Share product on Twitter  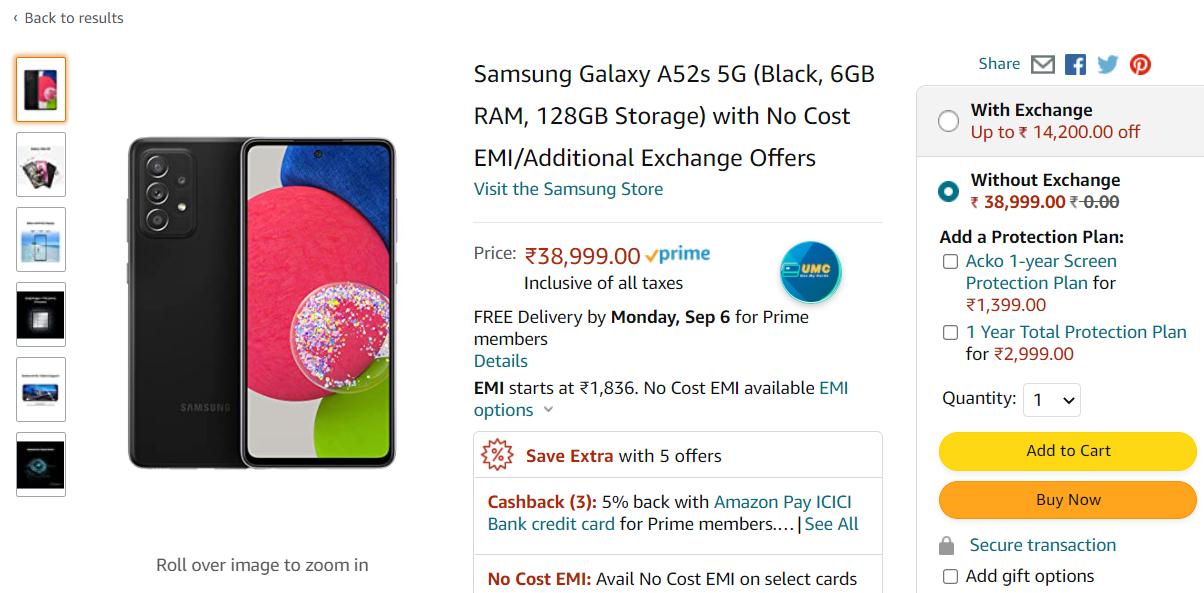click(x=1107, y=65)
